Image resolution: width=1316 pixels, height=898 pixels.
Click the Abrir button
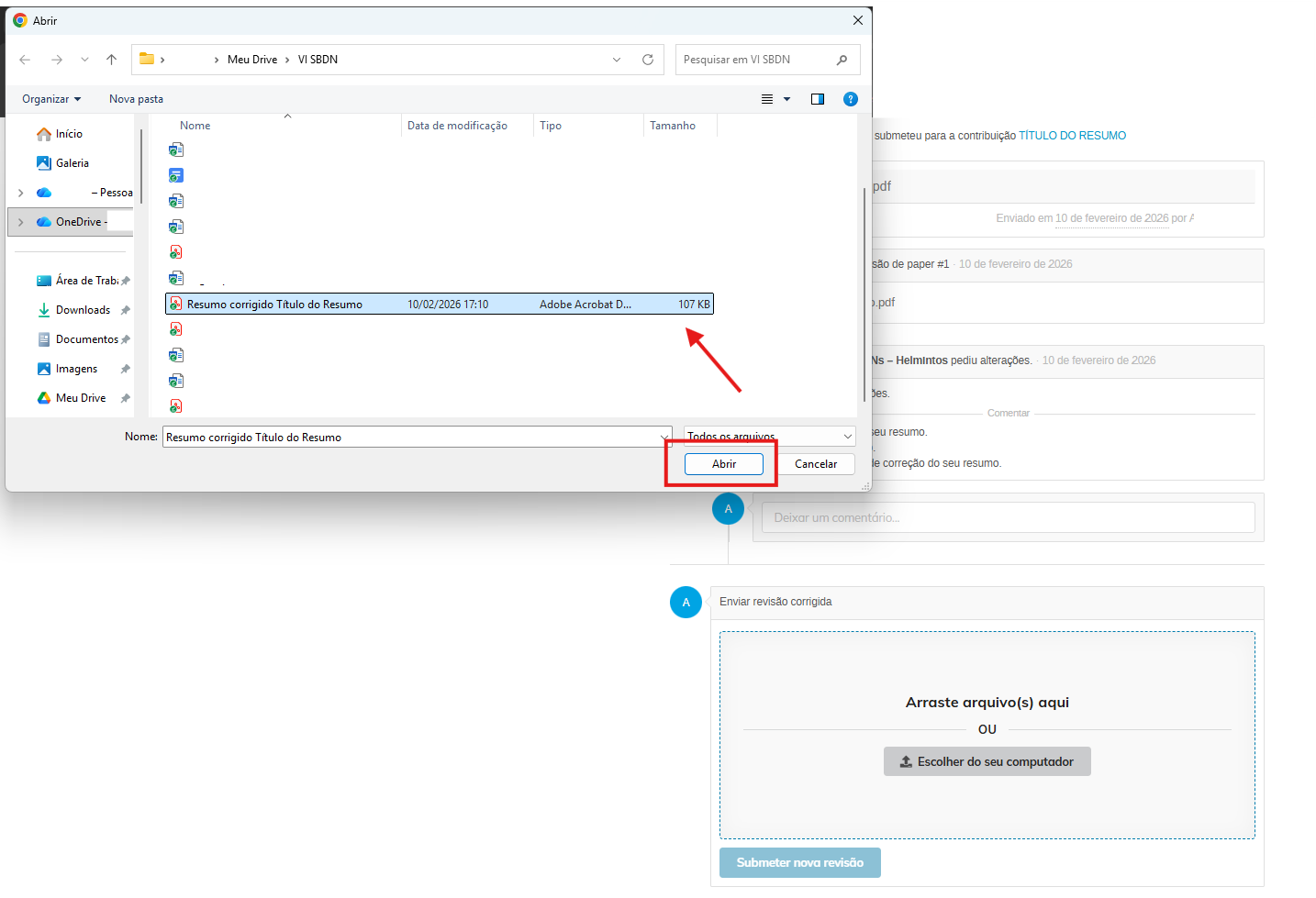click(x=723, y=464)
